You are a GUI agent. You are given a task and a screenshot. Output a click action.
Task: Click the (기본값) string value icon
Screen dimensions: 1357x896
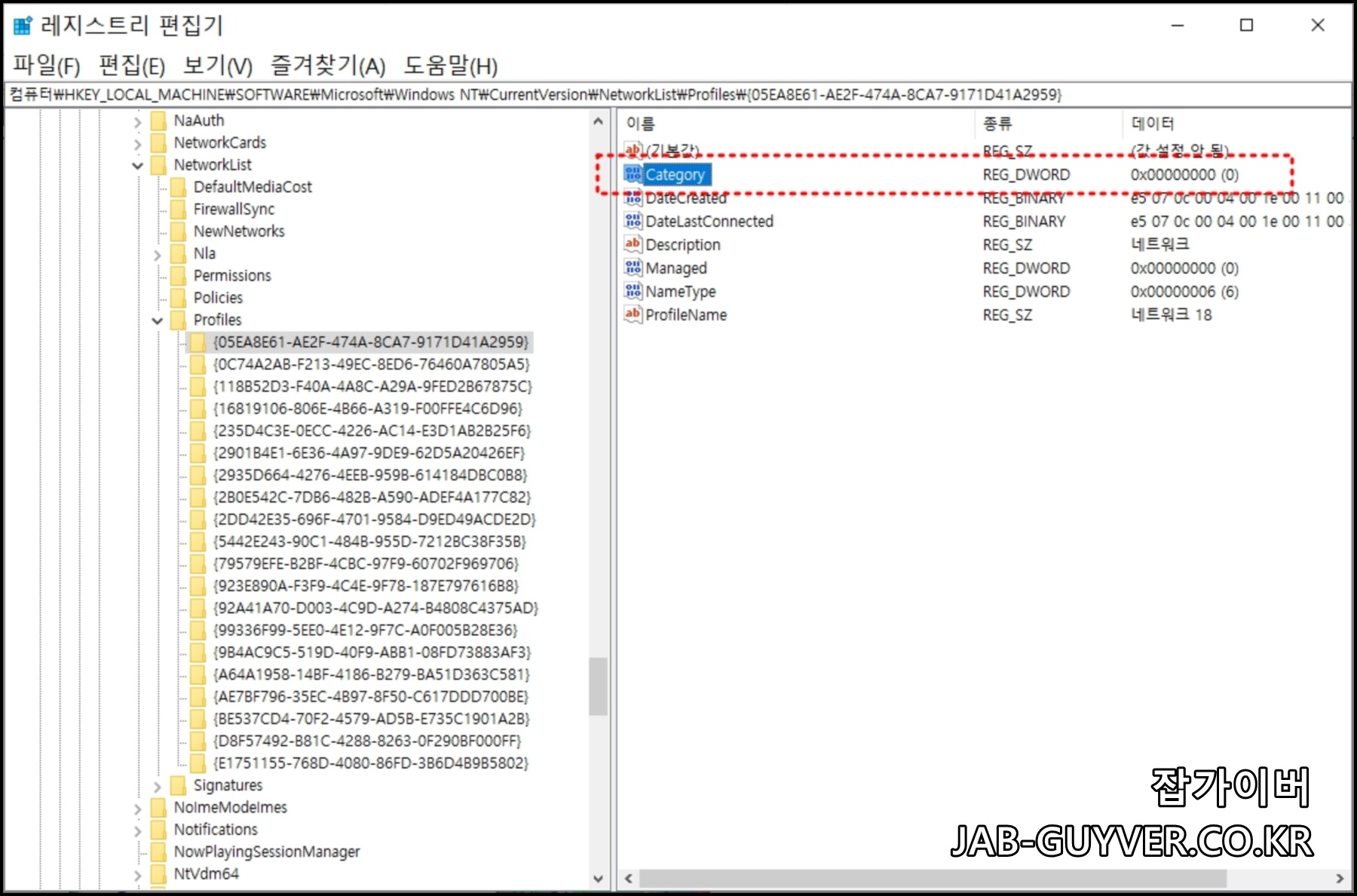click(x=633, y=151)
